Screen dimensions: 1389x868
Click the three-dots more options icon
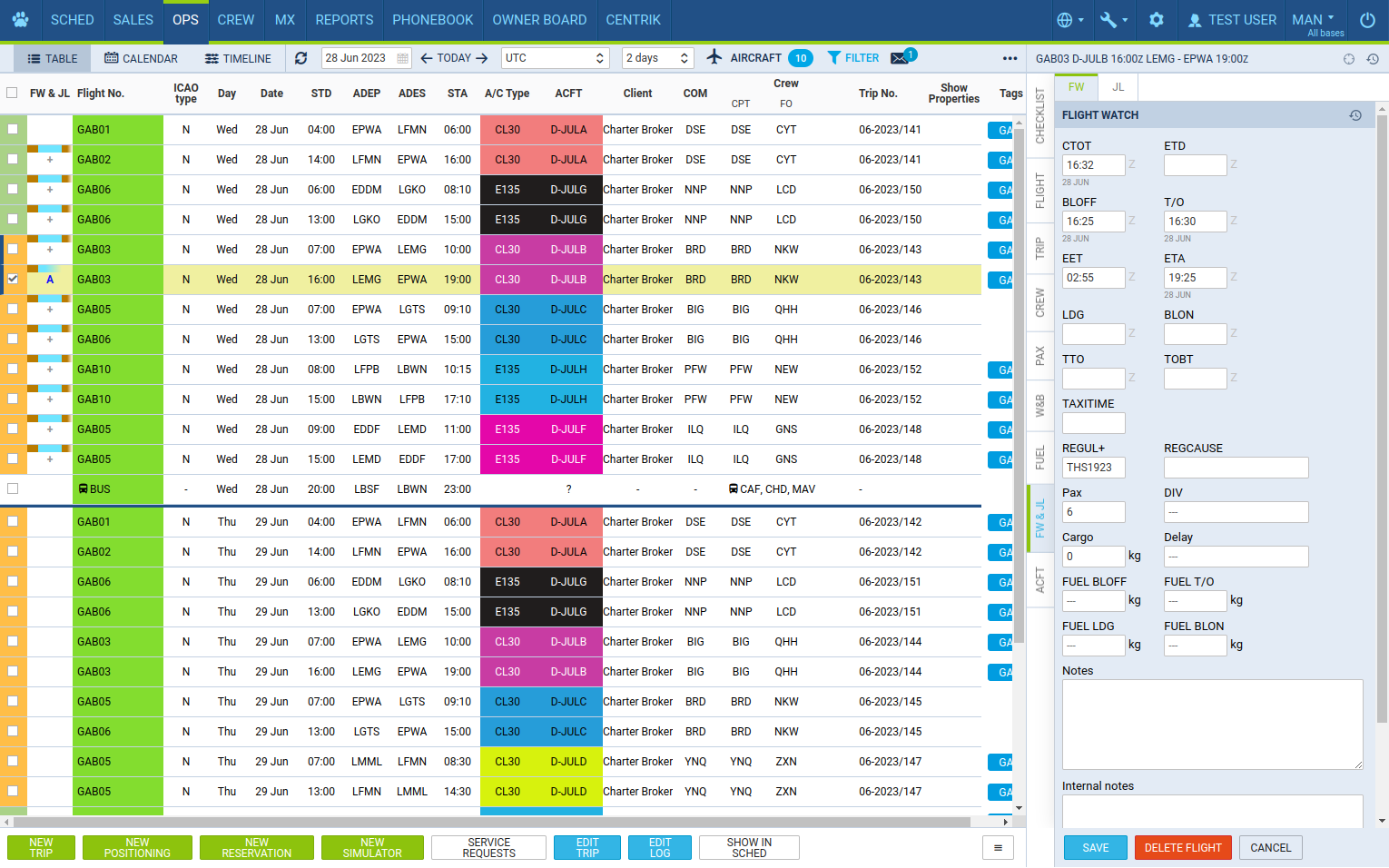click(x=1010, y=58)
